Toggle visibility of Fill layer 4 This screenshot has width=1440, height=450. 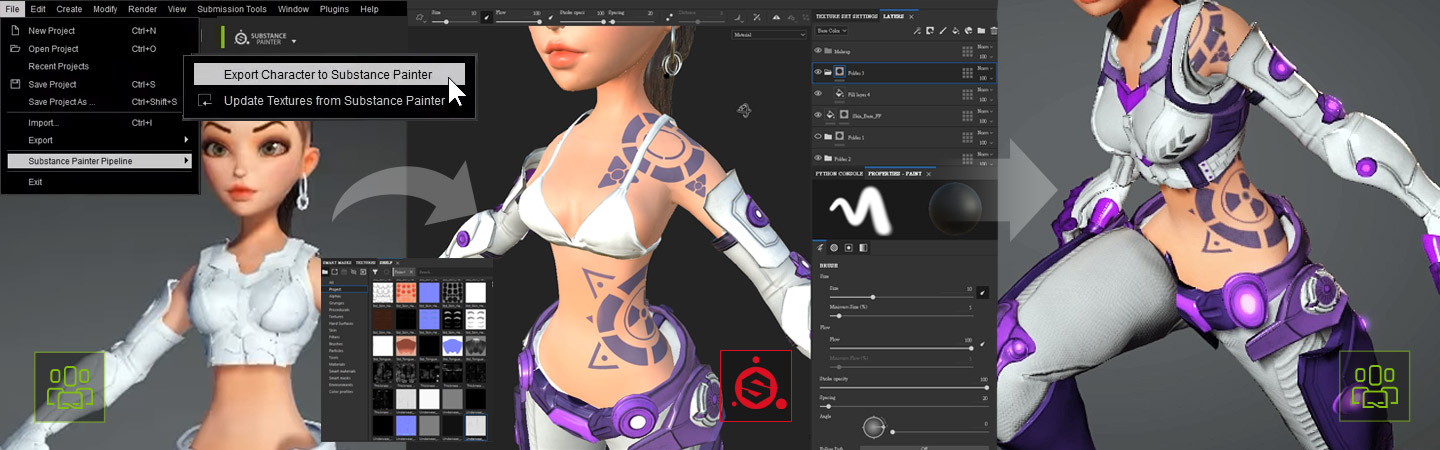point(818,94)
